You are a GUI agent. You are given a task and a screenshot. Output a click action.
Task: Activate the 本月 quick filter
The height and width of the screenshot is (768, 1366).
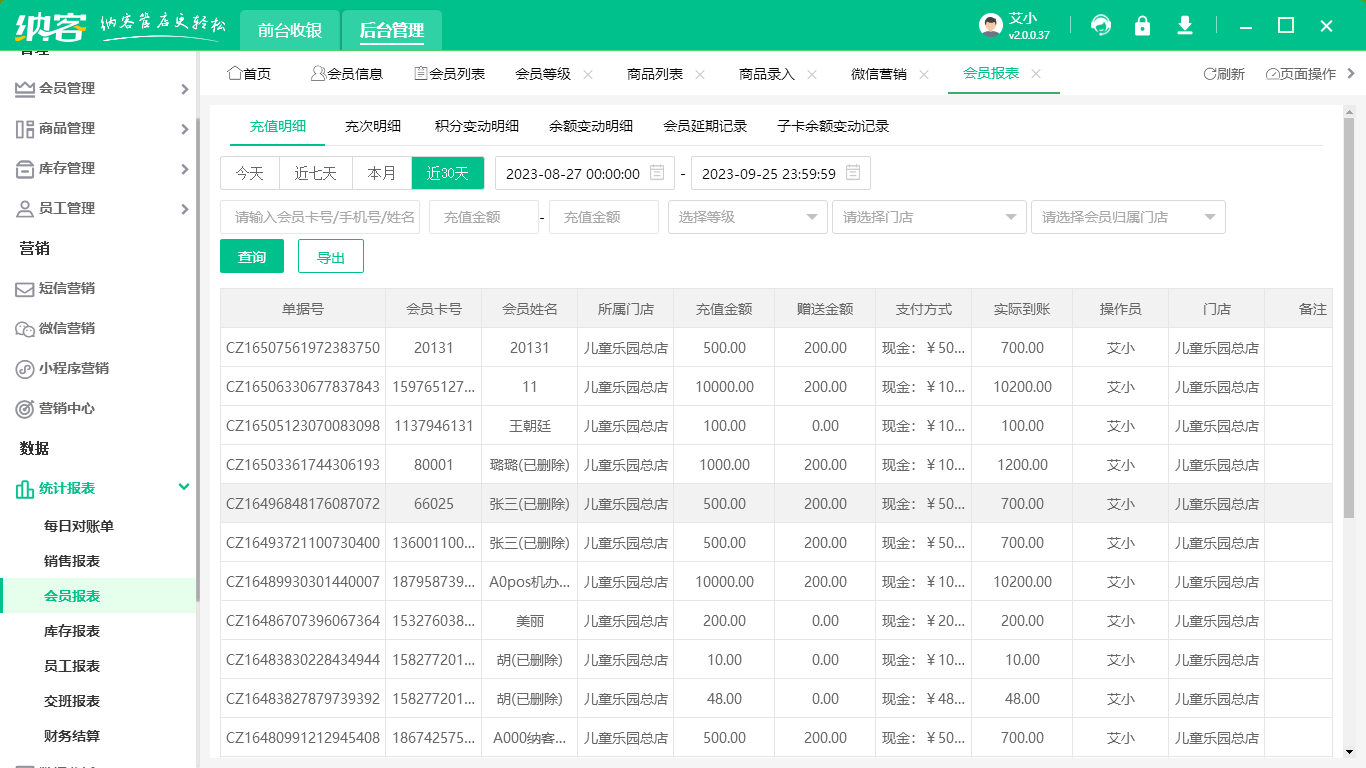point(381,172)
